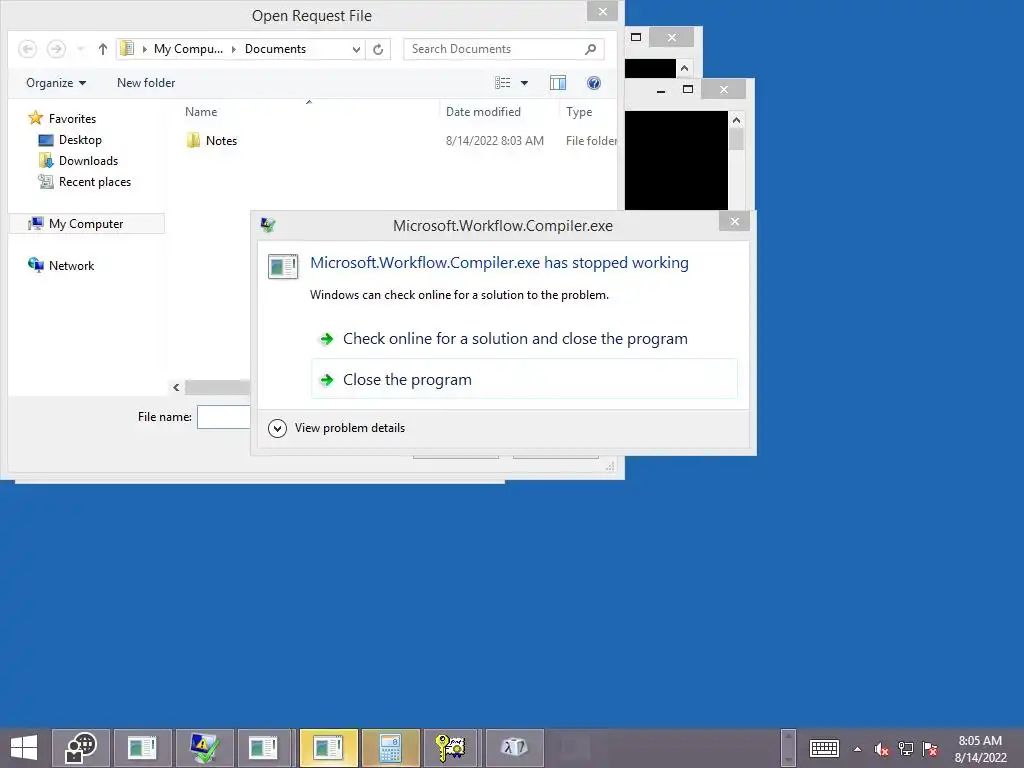Refresh the Documents folder listing

click(x=378, y=49)
